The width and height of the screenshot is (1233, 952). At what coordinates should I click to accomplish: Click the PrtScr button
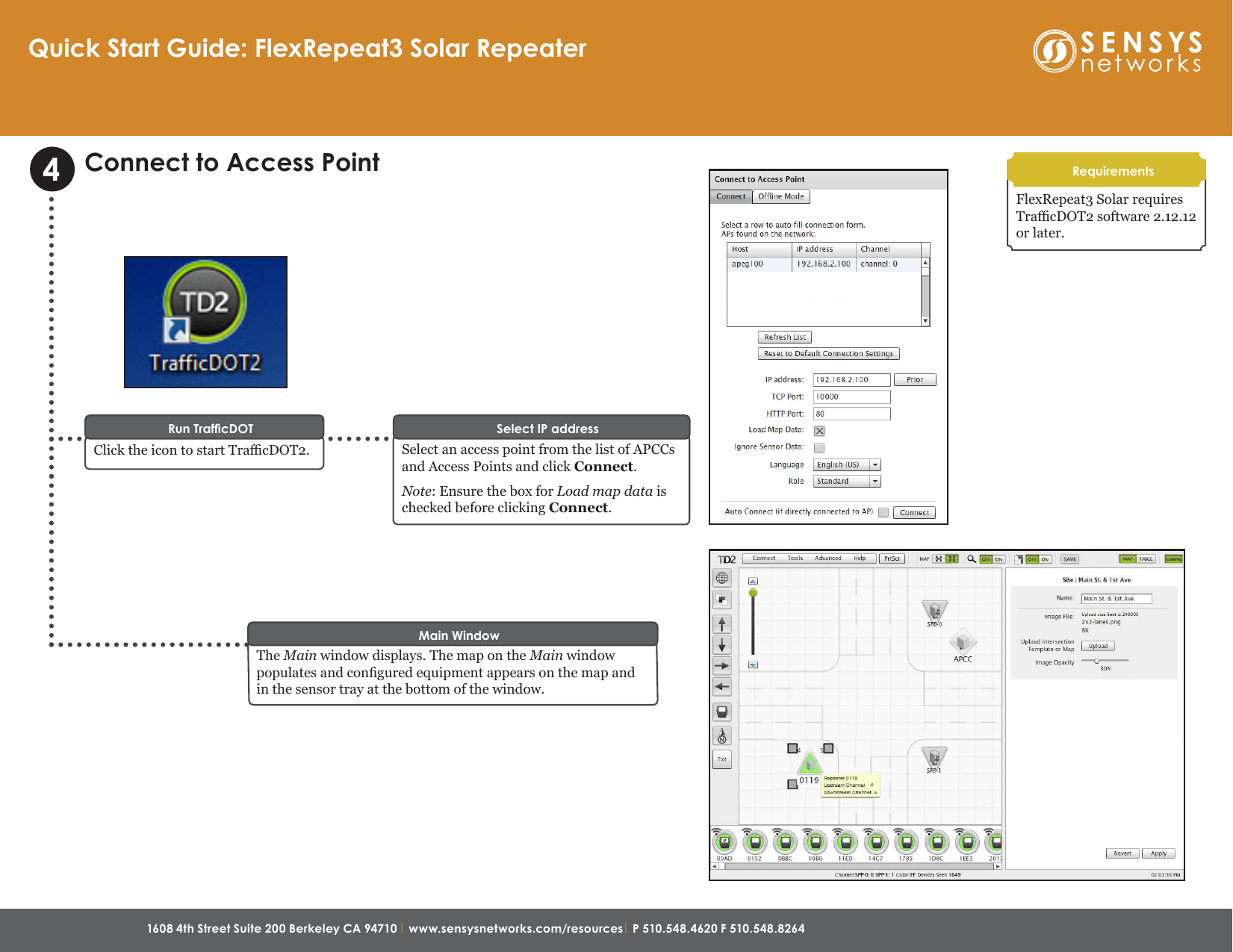tap(892, 559)
